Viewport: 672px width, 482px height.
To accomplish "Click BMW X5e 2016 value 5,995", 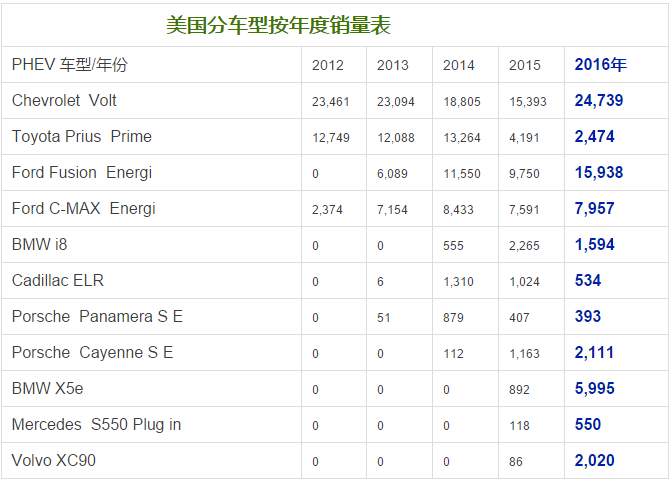I will 594,389.
